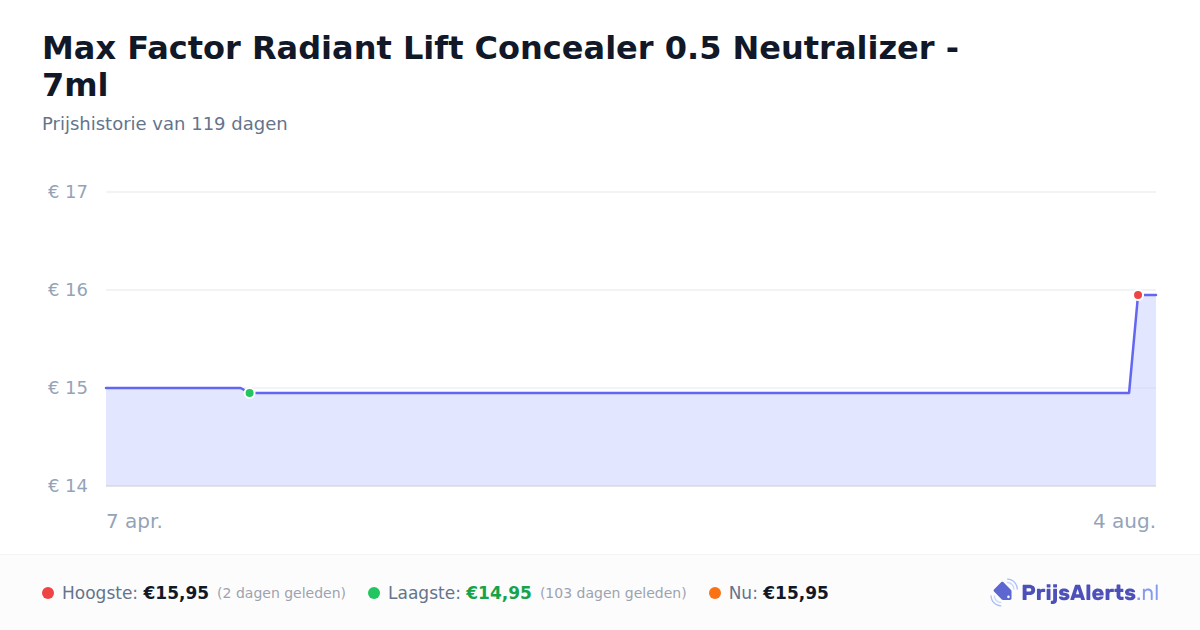The width and height of the screenshot is (1200, 630).
Task: Click the 2 dagen geleden note
Action: pos(281,593)
